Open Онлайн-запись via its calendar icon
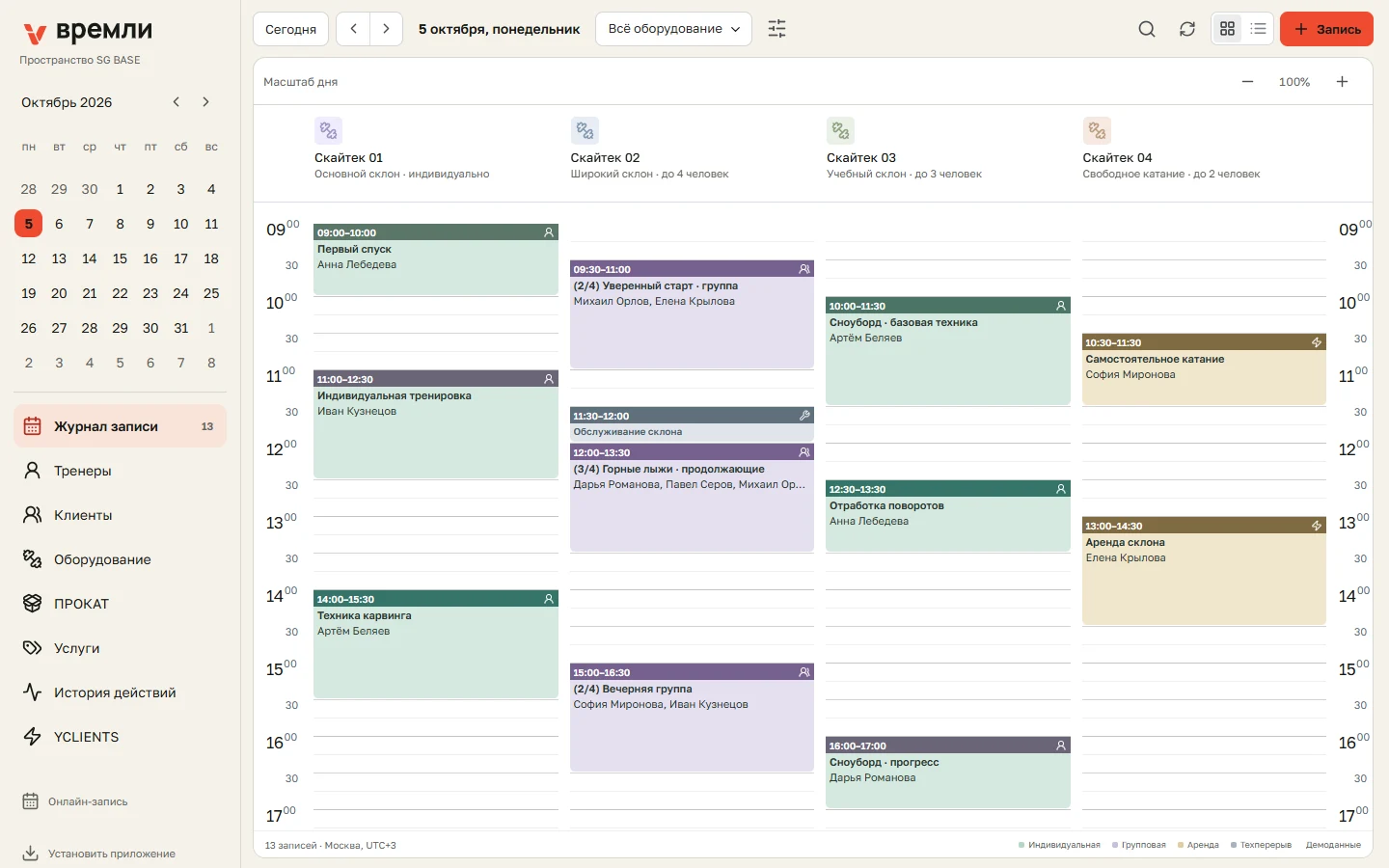Viewport: 1389px width, 868px height. (31, 801)
